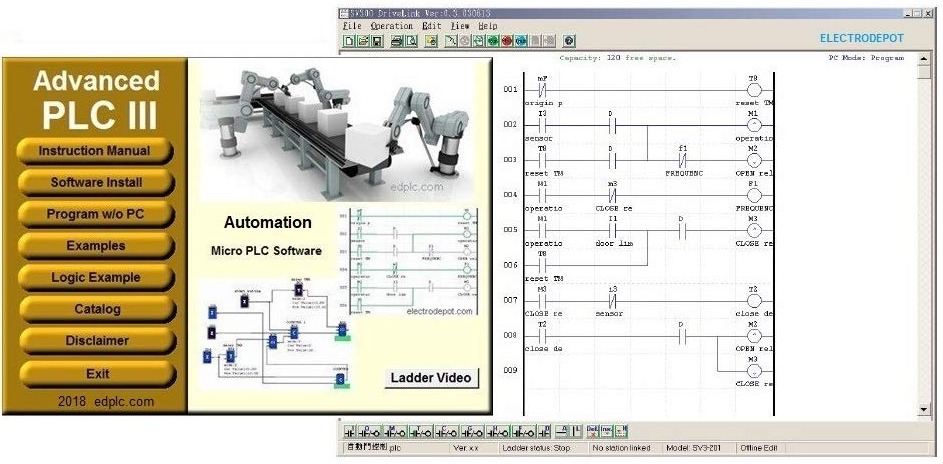Open Help via the question mark icon
The width and height of the screenshot is (943, 464).
coord(570,41)
